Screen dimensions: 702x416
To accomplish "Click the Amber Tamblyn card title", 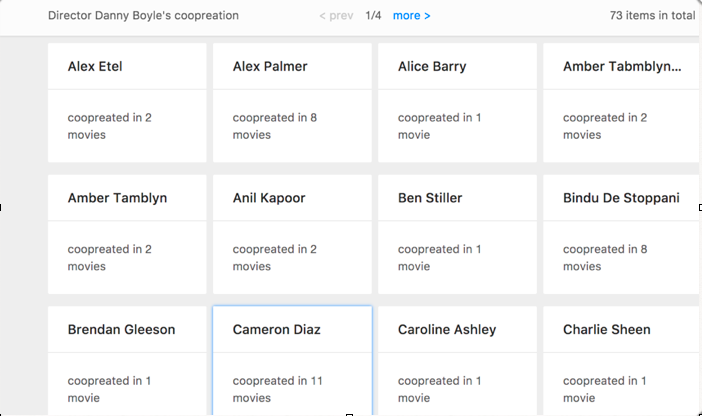I will pyautogui.click(x=117, y=198).
